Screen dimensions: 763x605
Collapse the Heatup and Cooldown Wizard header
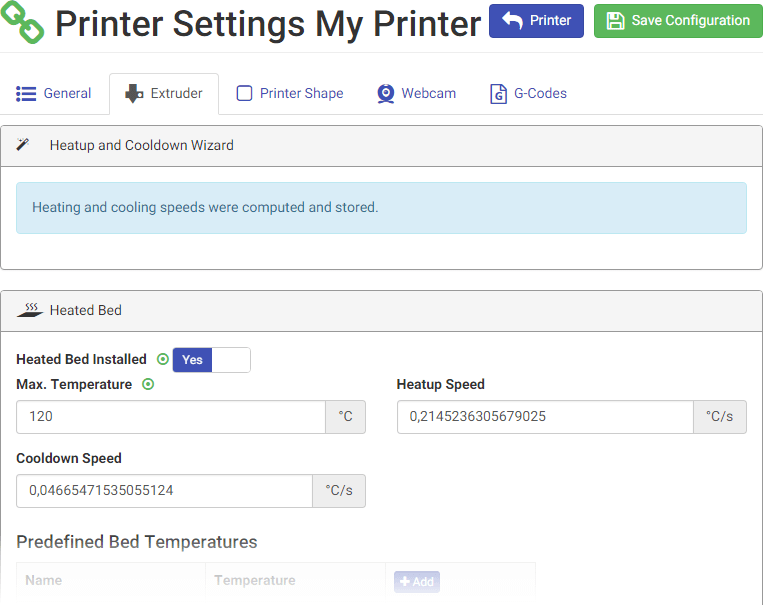pyautogui.click(x=381, y=146)
